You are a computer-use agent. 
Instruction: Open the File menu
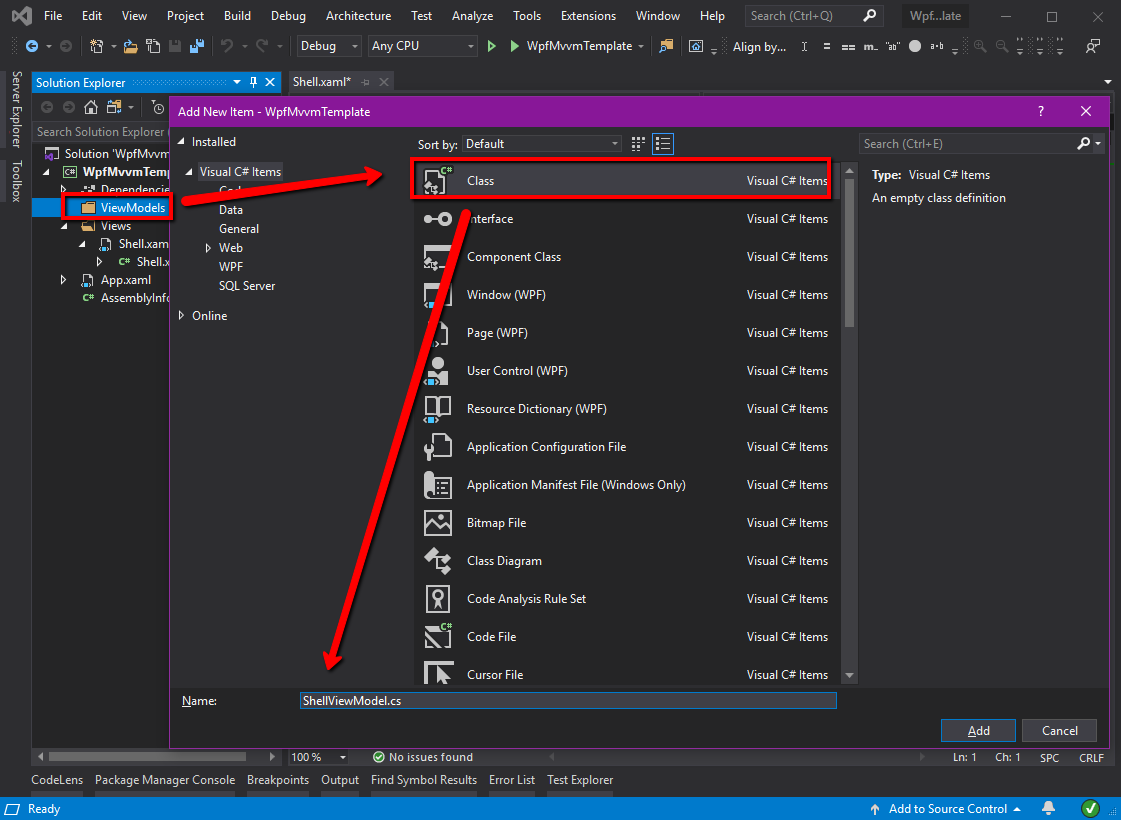[x=53, y=16]
